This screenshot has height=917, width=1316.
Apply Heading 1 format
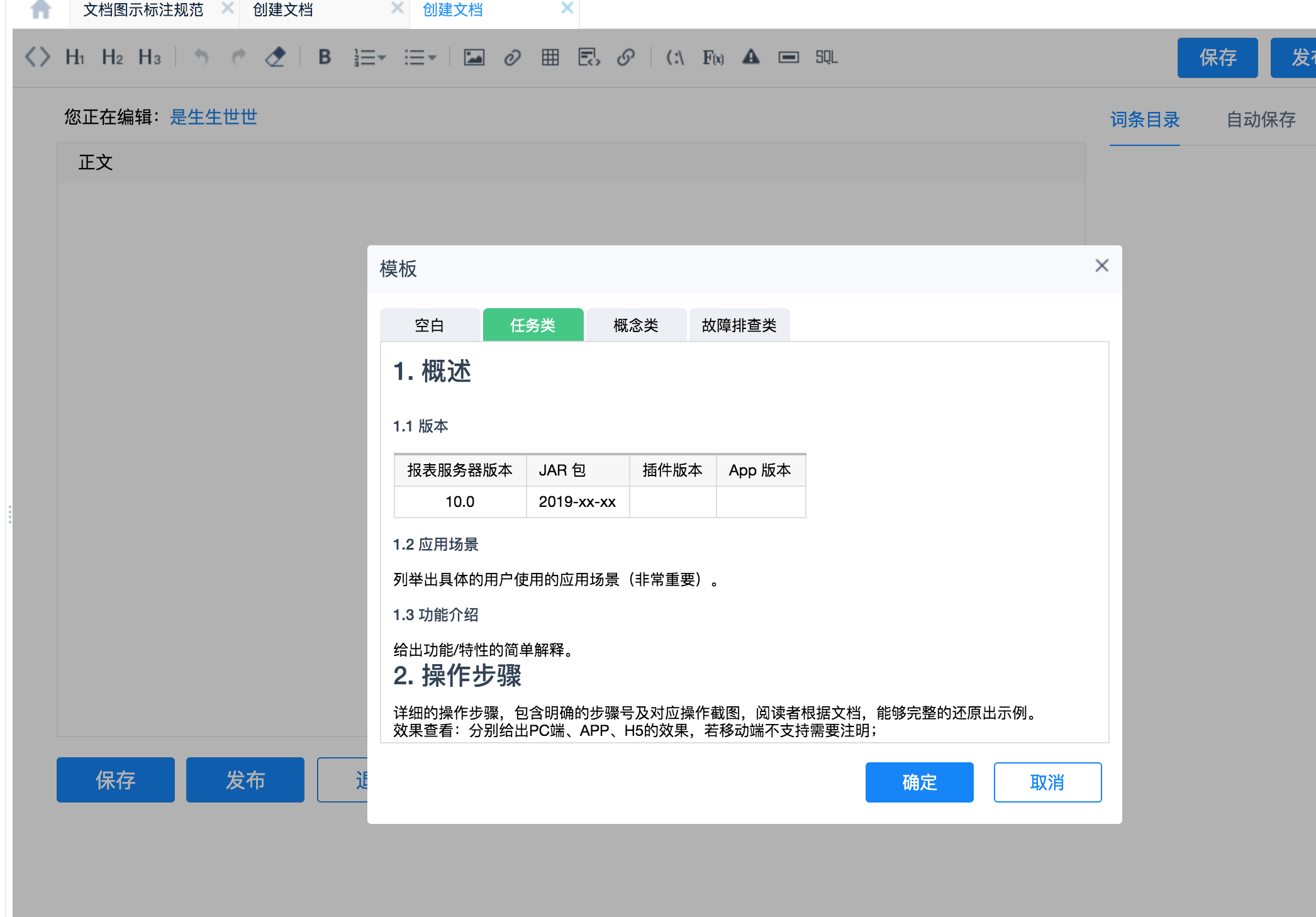point(75,57)
